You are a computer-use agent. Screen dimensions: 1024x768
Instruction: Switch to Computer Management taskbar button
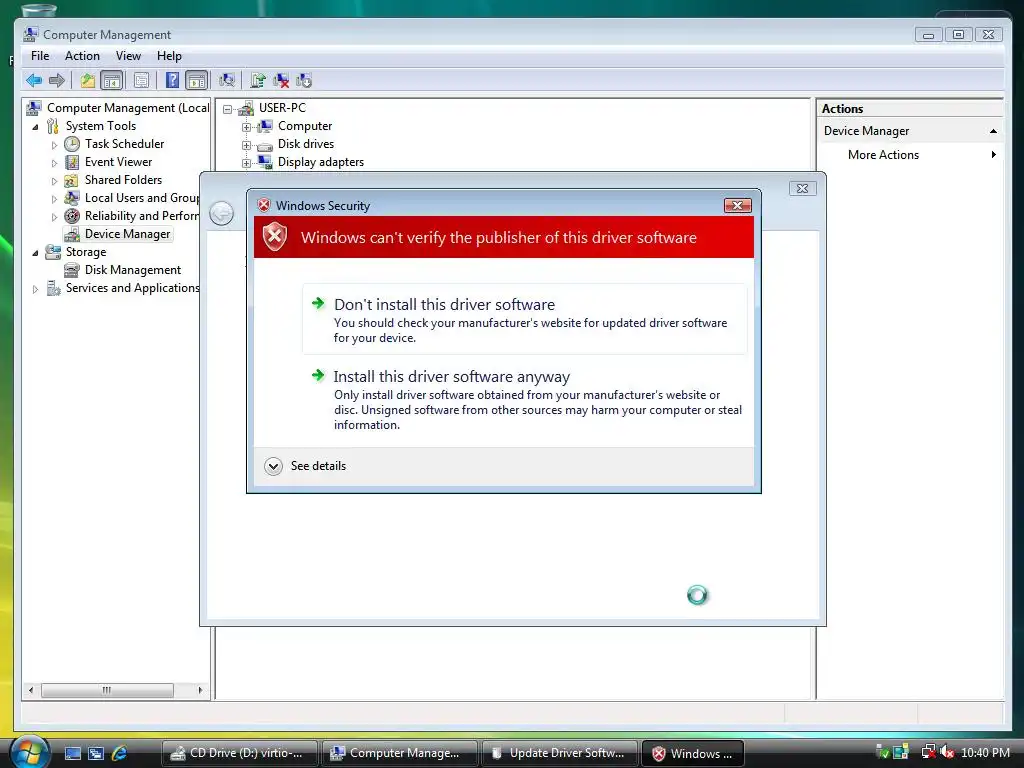(x=399, y=753)
